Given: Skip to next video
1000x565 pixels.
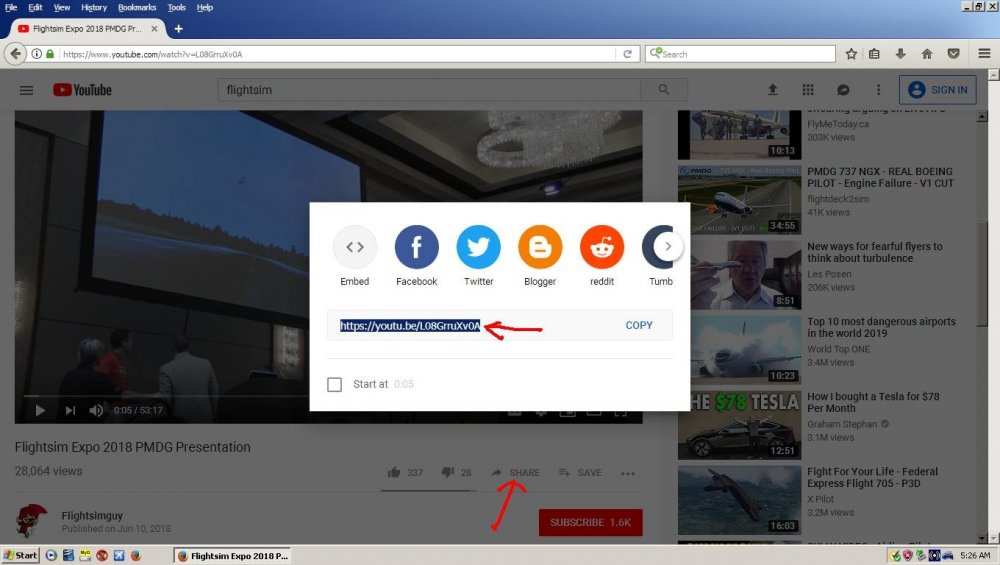Looking at the screenshot, I should coord(70,411).
